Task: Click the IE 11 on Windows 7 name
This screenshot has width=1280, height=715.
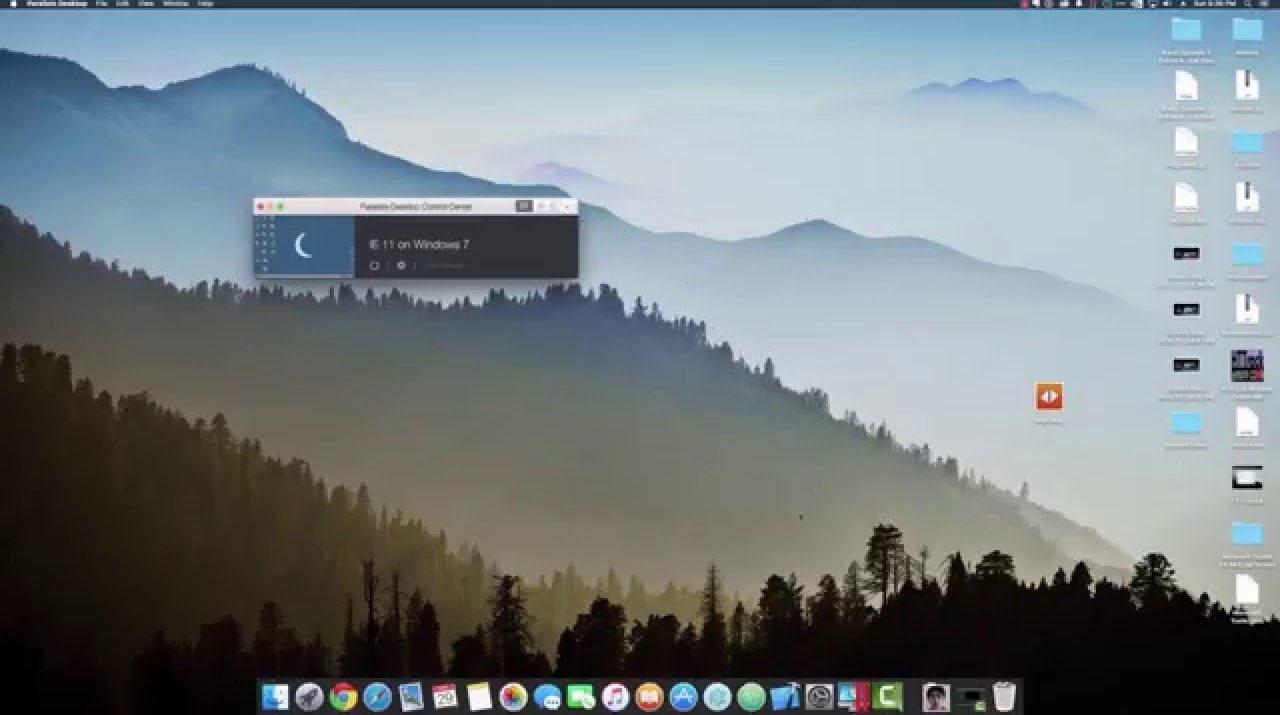Action: pos(419,245)
